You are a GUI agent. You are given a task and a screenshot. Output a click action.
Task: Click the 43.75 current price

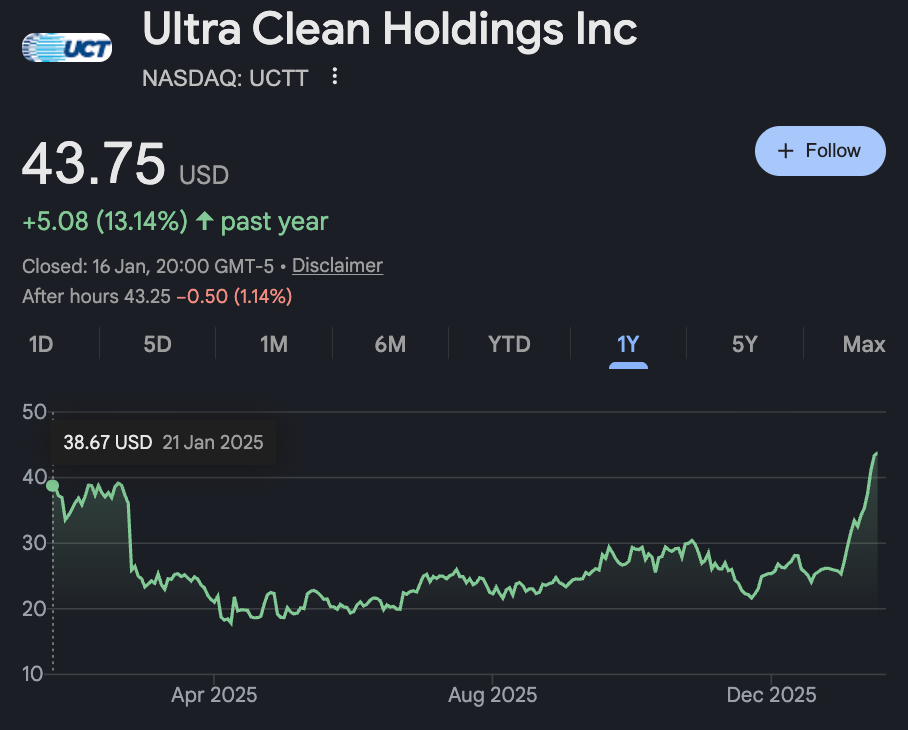(94, 165)
